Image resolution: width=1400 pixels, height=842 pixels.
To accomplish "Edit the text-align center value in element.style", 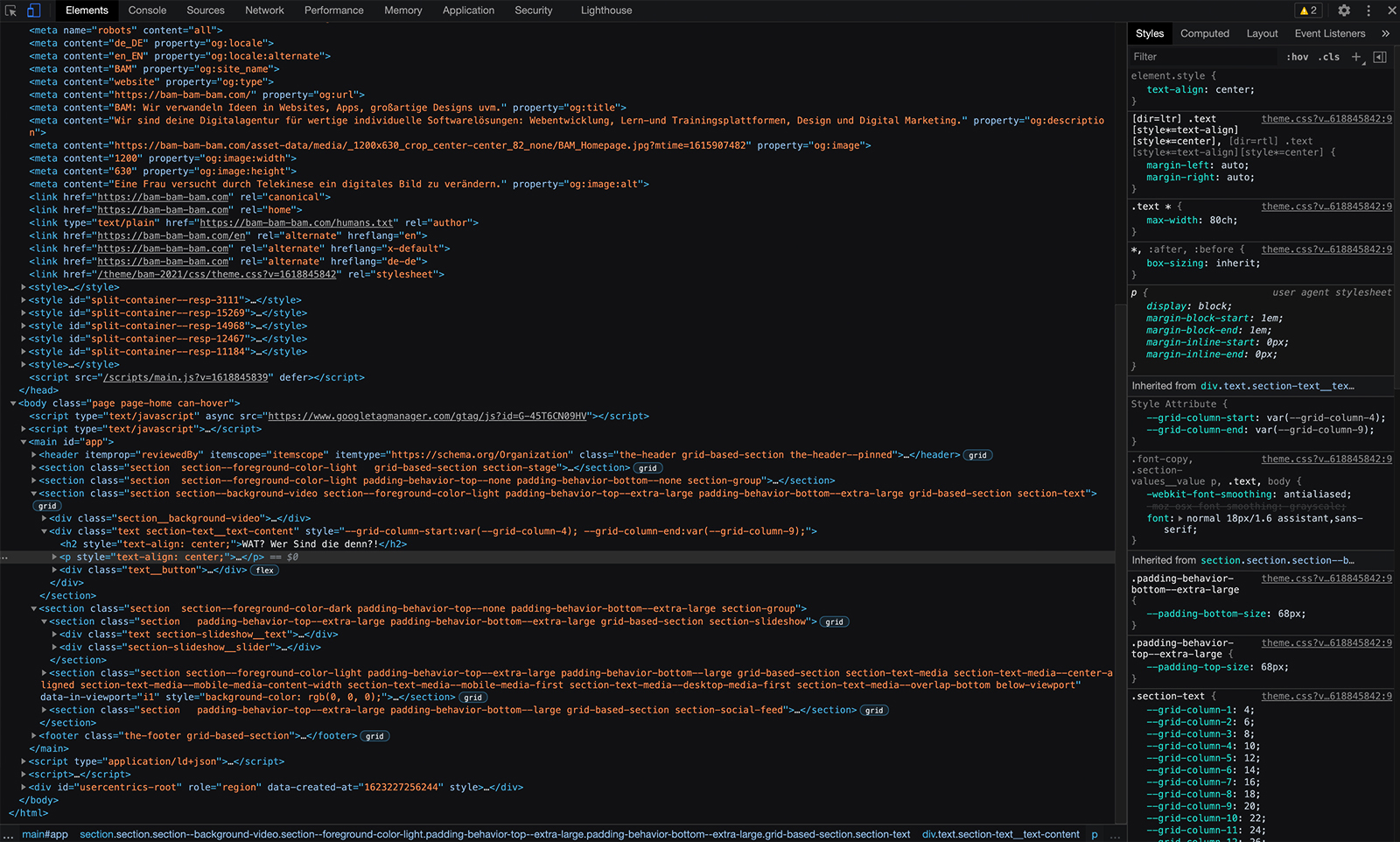I will (1233, 90).
